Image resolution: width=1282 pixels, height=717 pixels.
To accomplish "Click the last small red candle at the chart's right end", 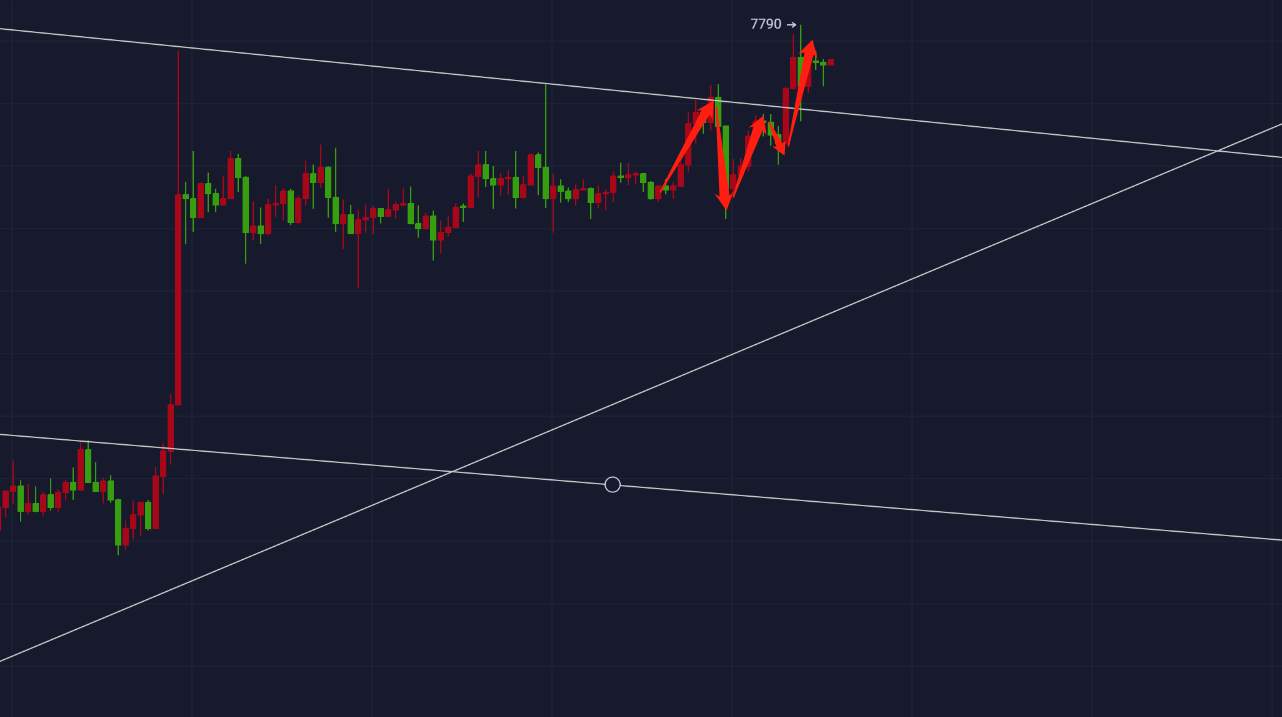I will pyautogui.click(x=830, y=62).
